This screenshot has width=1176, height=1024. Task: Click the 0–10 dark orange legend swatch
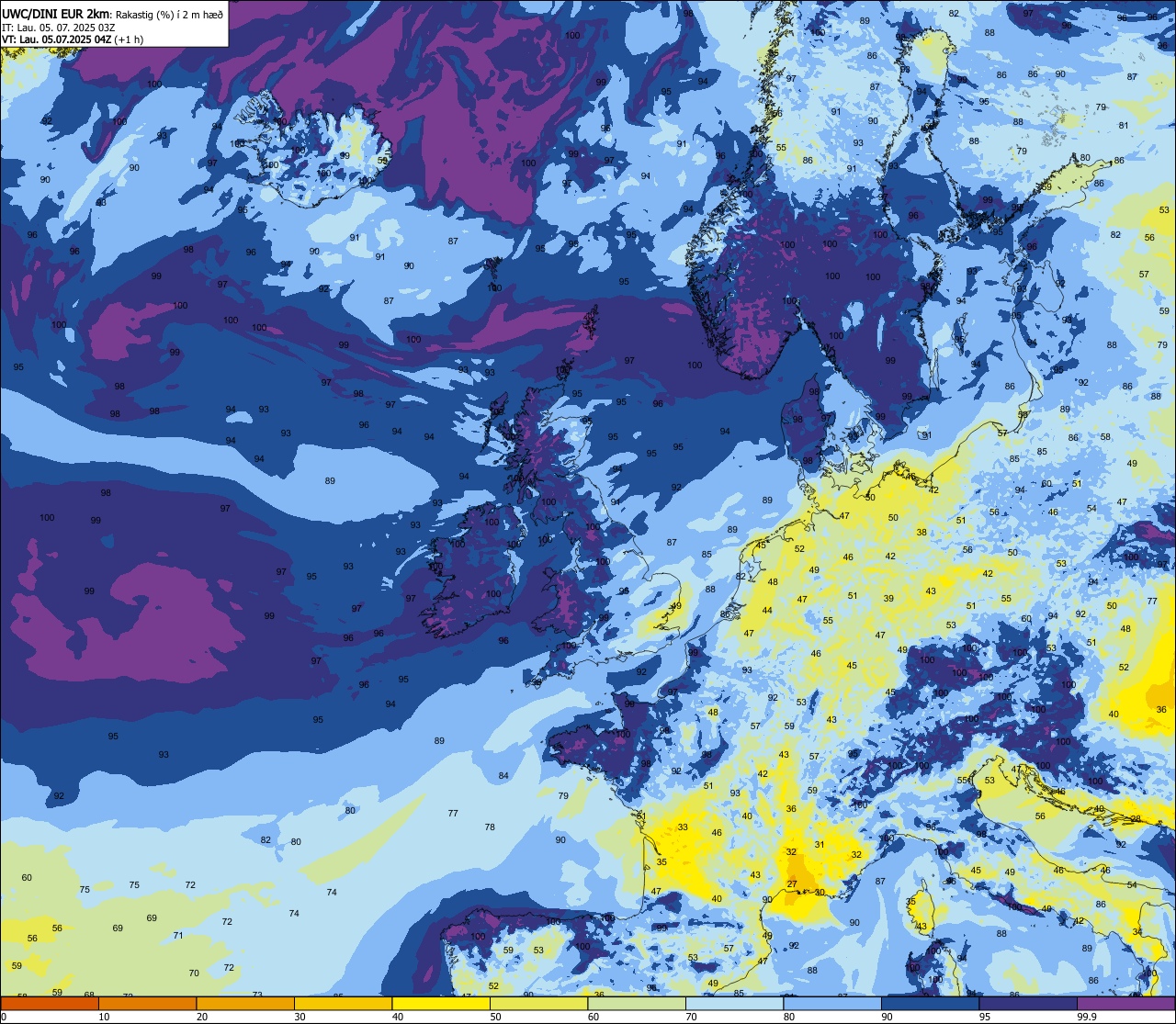50,1004
